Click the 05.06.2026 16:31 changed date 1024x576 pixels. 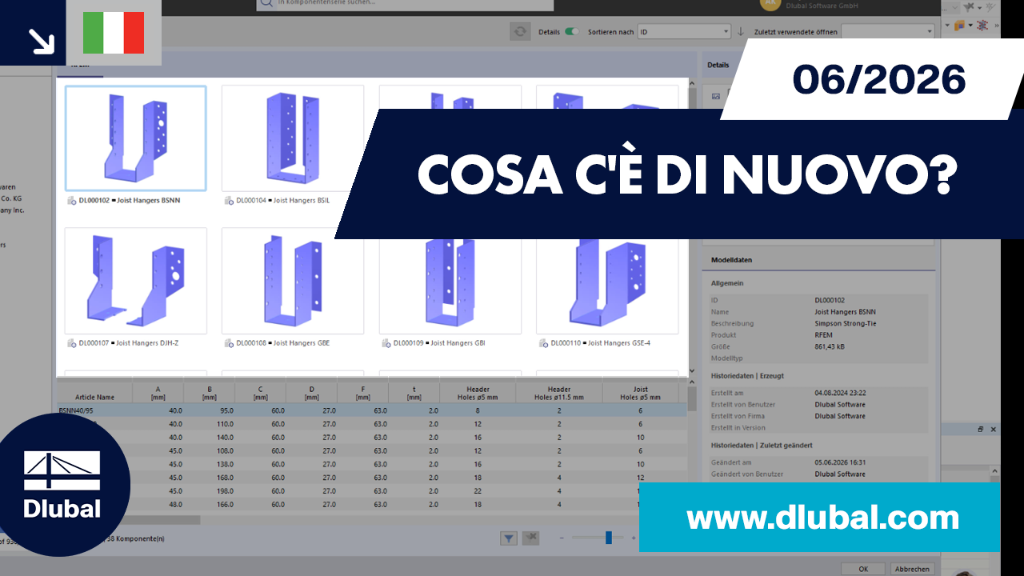point(840,462)
